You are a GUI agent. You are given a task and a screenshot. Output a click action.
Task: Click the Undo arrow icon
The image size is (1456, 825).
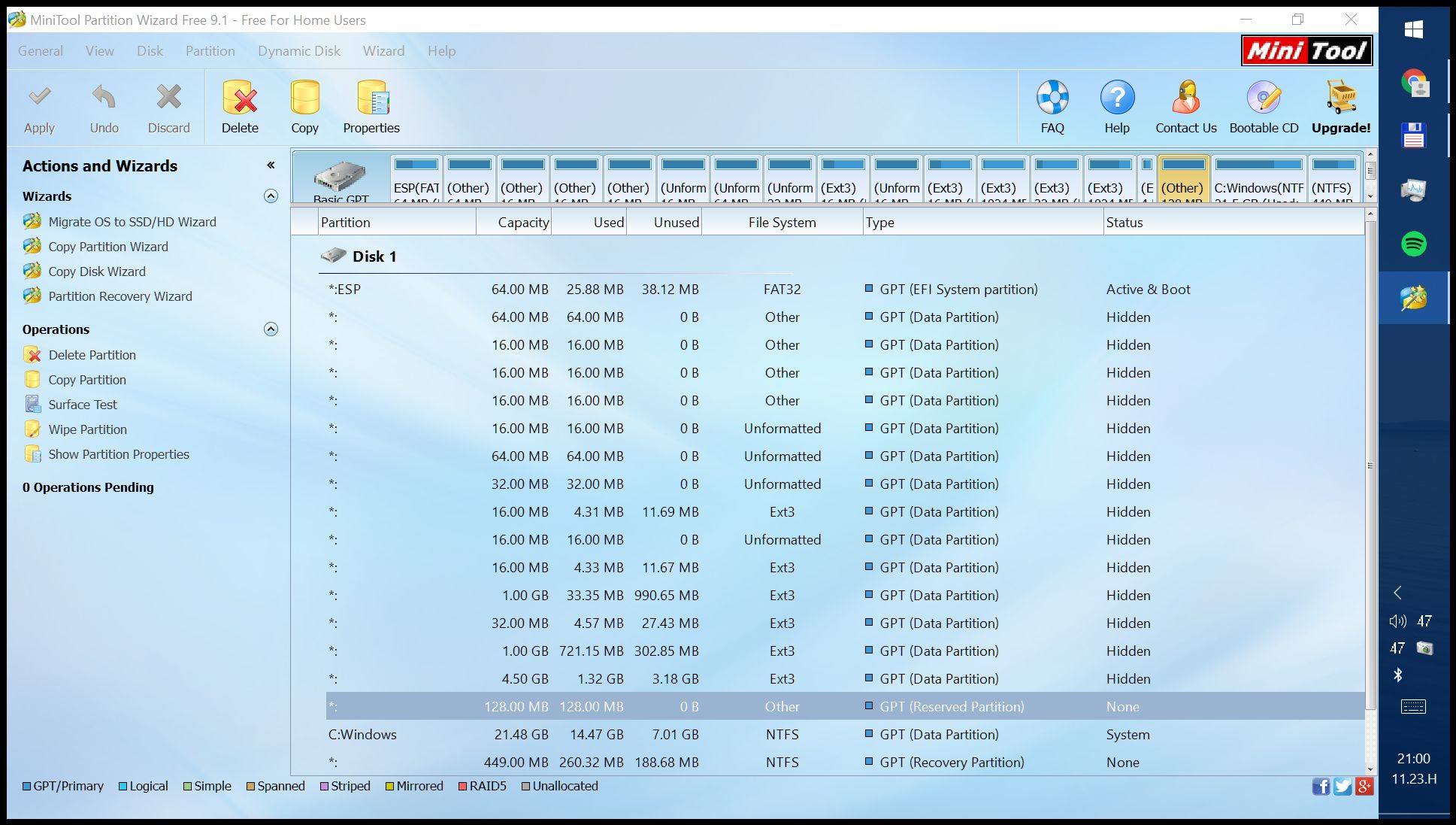104,97
